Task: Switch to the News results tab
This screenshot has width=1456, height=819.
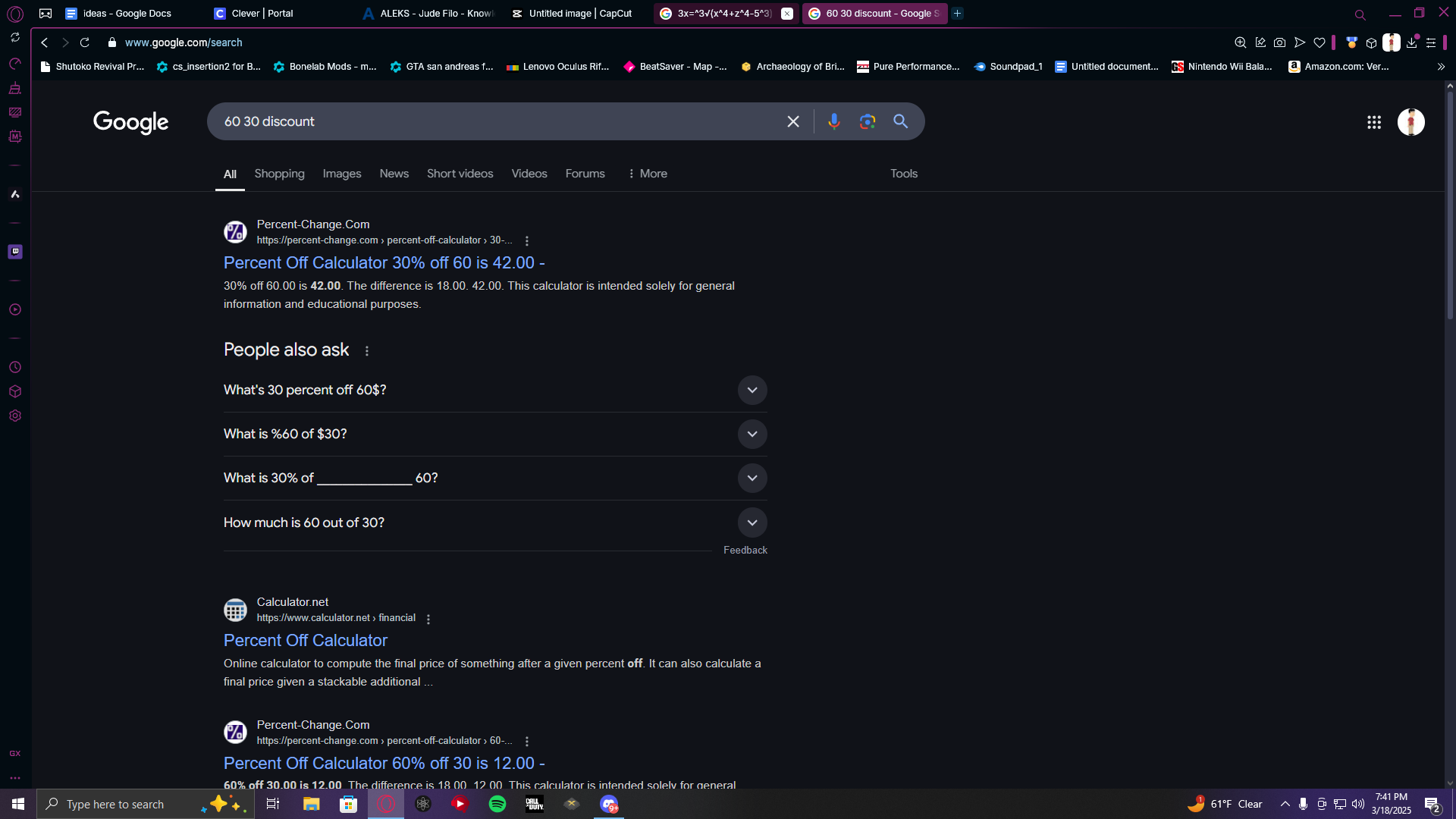Action: [394, 174]
